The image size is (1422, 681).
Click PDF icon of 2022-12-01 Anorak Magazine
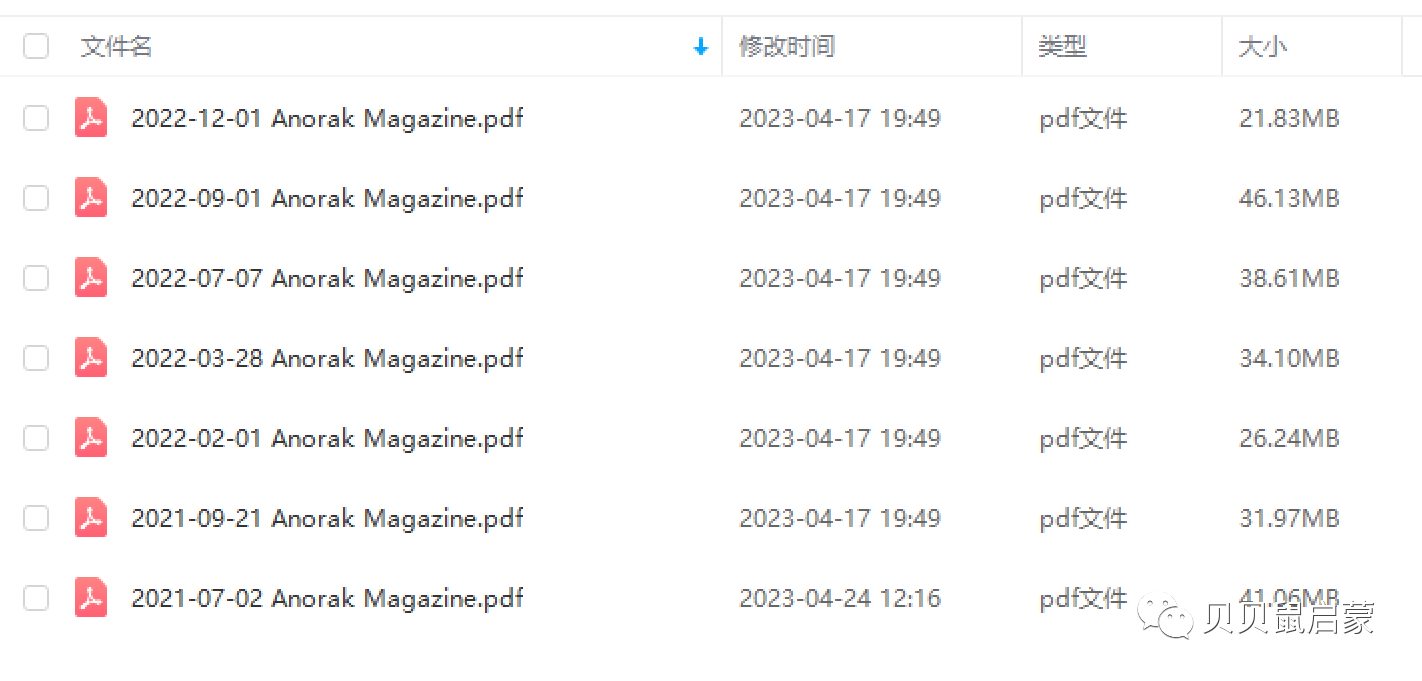91,118
